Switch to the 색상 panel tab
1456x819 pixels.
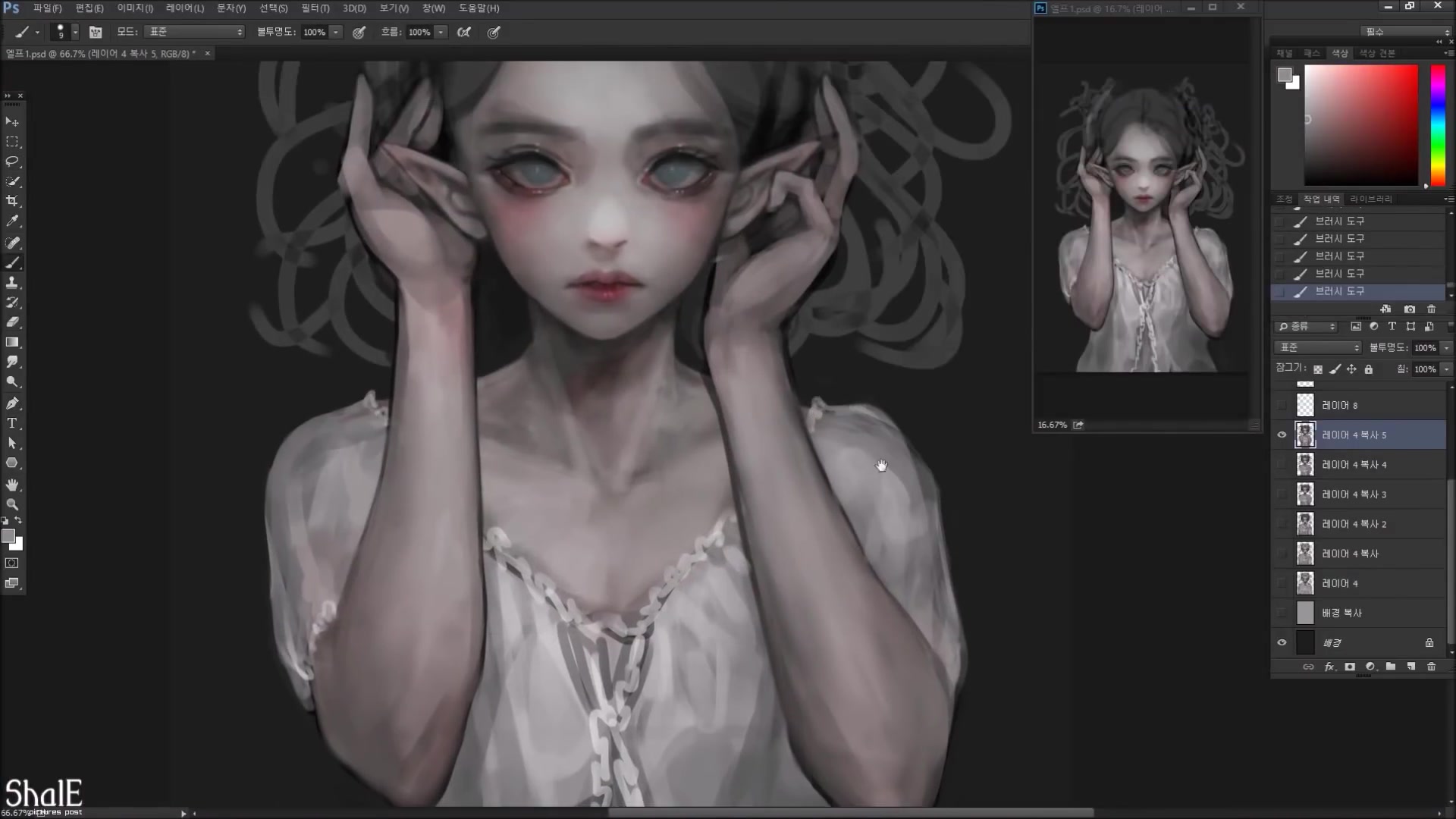coord(1339,53)
